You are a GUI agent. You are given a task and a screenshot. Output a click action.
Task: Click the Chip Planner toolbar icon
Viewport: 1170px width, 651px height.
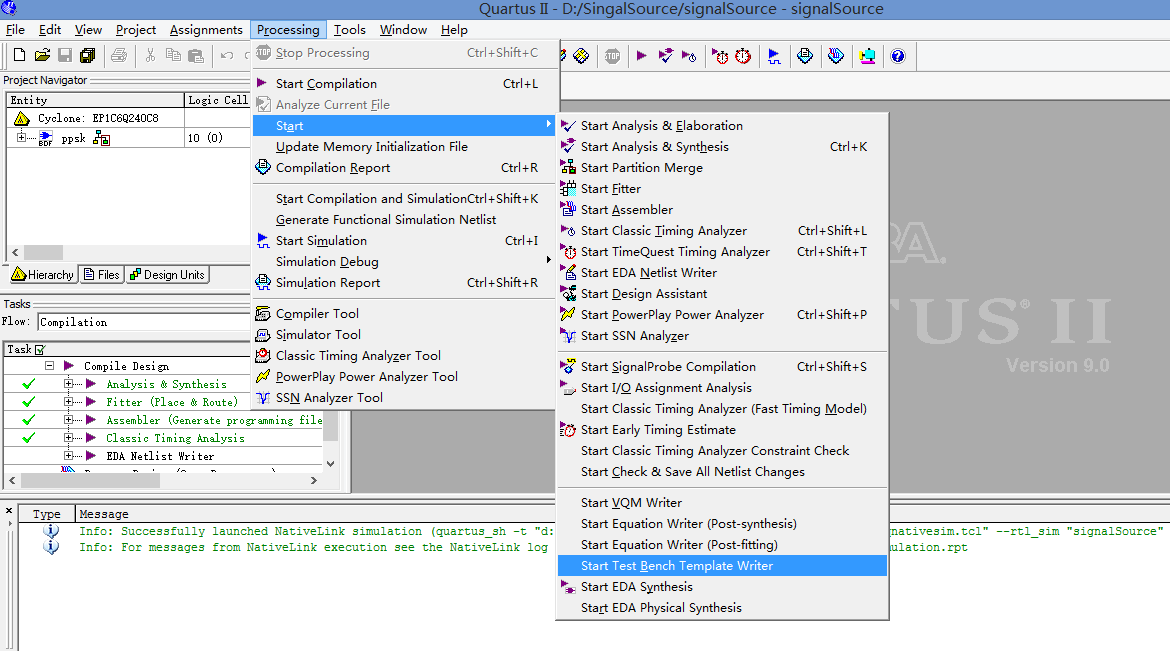581,56
